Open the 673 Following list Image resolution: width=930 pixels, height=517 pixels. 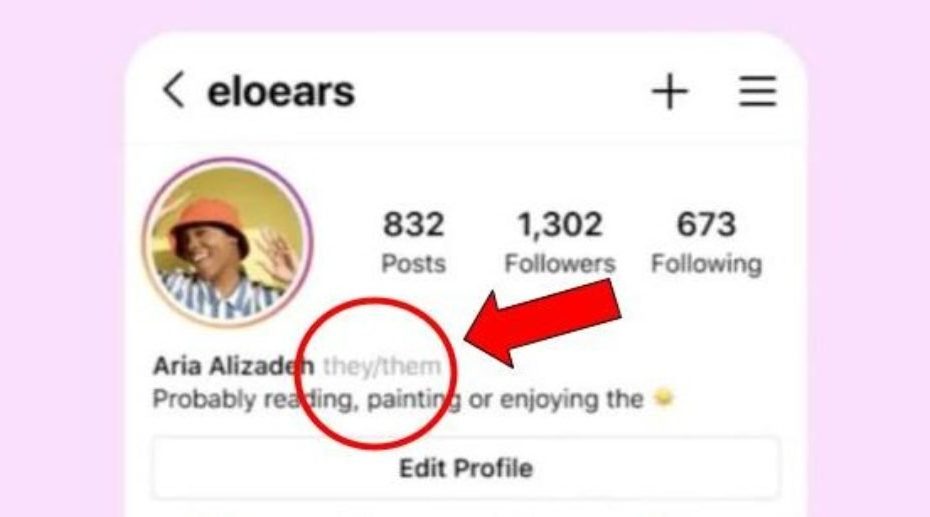tap(706, 242)
